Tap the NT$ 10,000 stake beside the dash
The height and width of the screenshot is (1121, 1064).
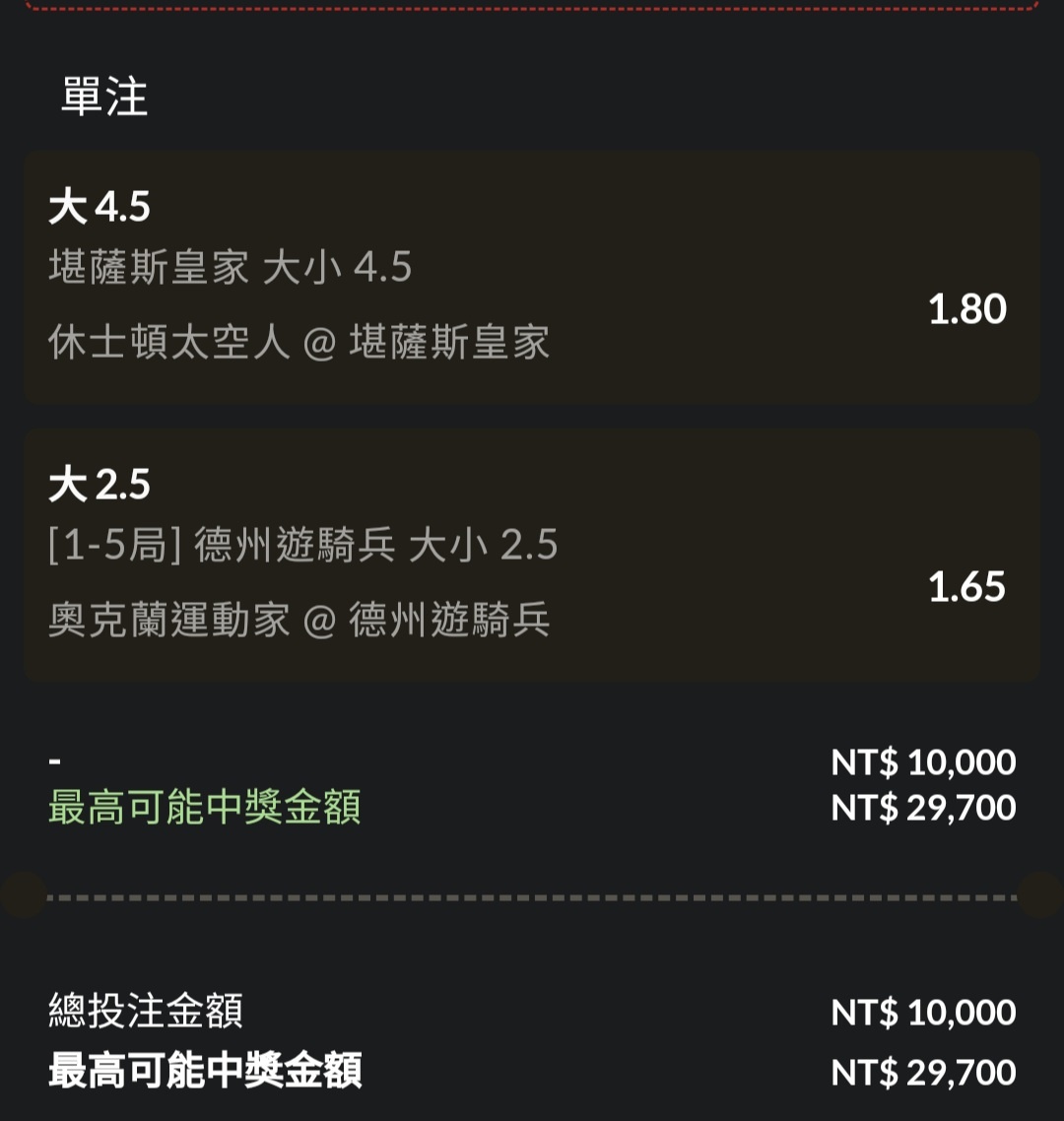click(x=923, y=762)
